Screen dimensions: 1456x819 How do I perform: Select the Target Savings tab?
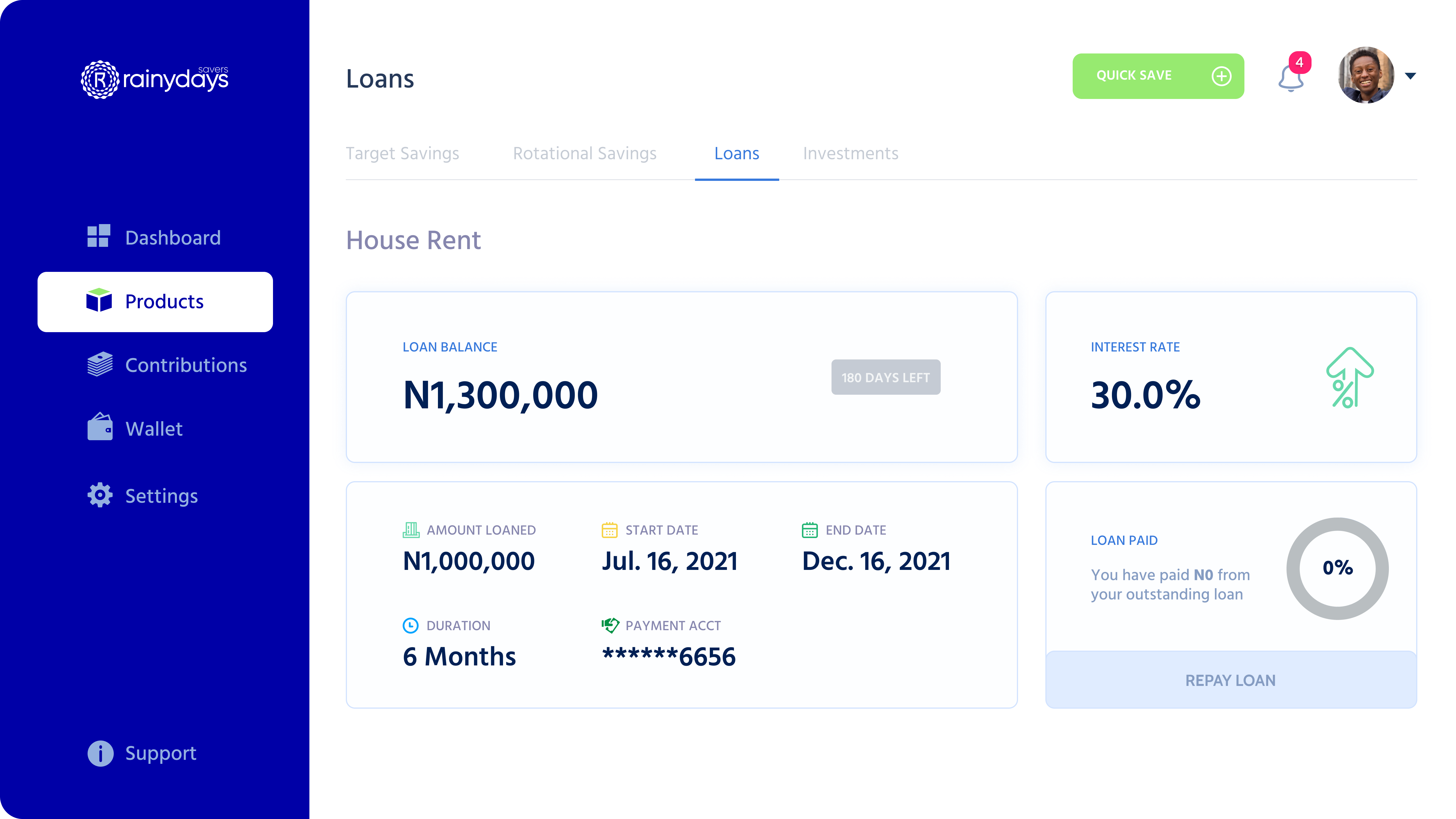pos(402,153)
